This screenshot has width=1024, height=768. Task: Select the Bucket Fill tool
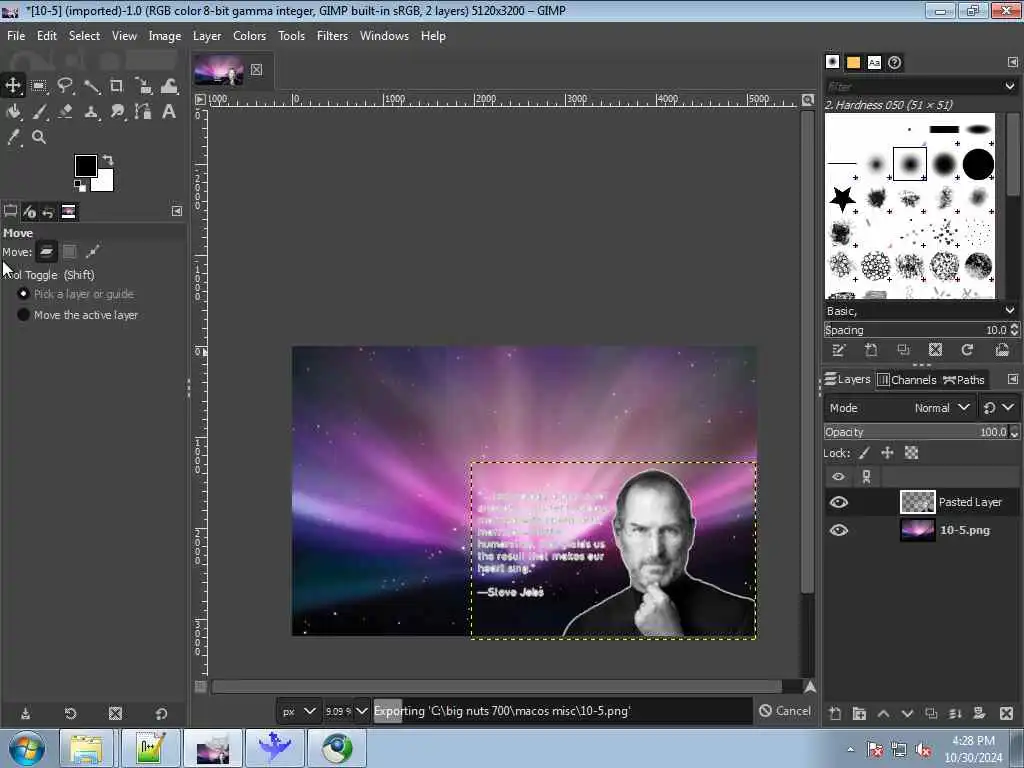[13, 112]
